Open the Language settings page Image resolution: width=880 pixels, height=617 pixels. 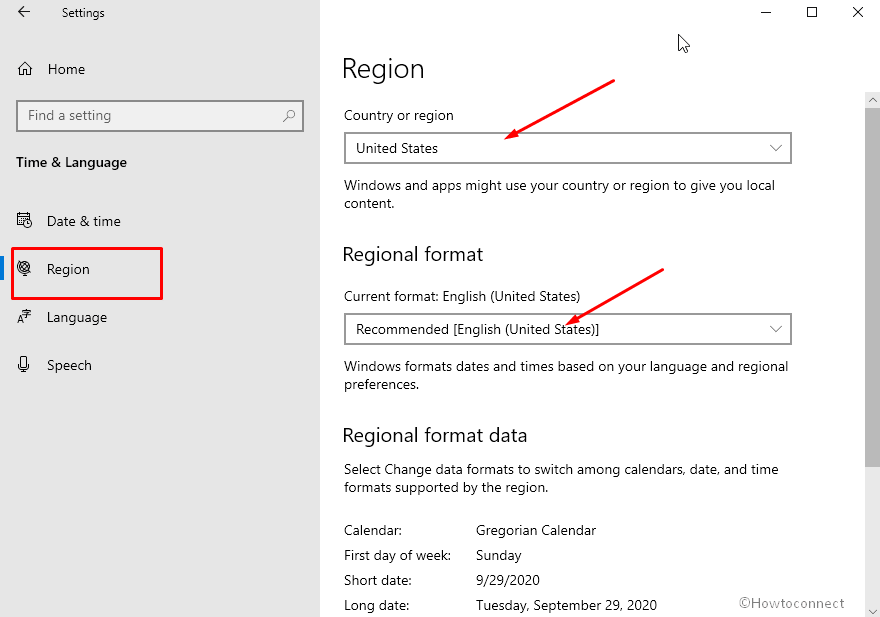77,317
